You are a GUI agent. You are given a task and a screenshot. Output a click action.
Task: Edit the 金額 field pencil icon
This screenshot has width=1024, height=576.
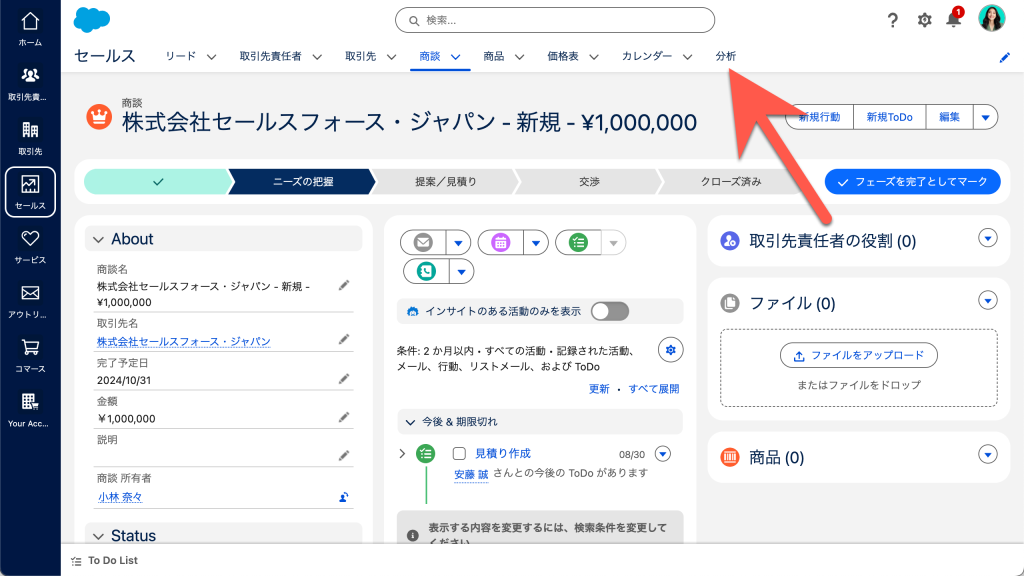click(344, 417)
